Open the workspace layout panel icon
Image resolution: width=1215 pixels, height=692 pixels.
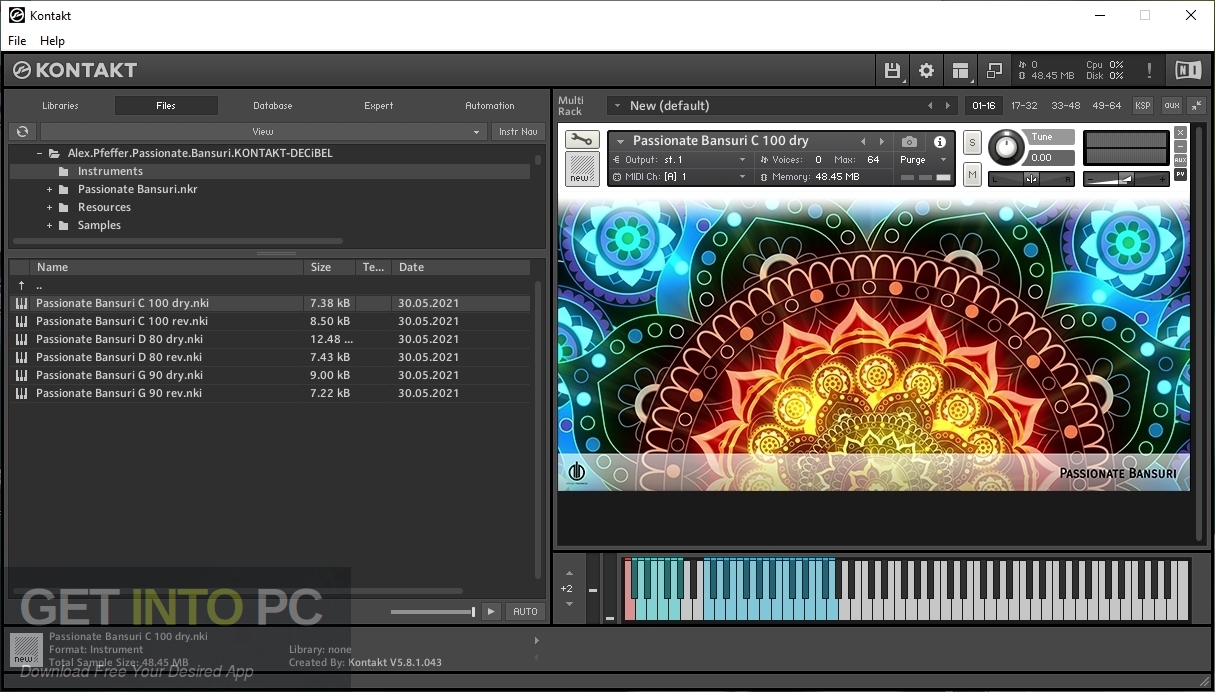[x=961, y=70]
